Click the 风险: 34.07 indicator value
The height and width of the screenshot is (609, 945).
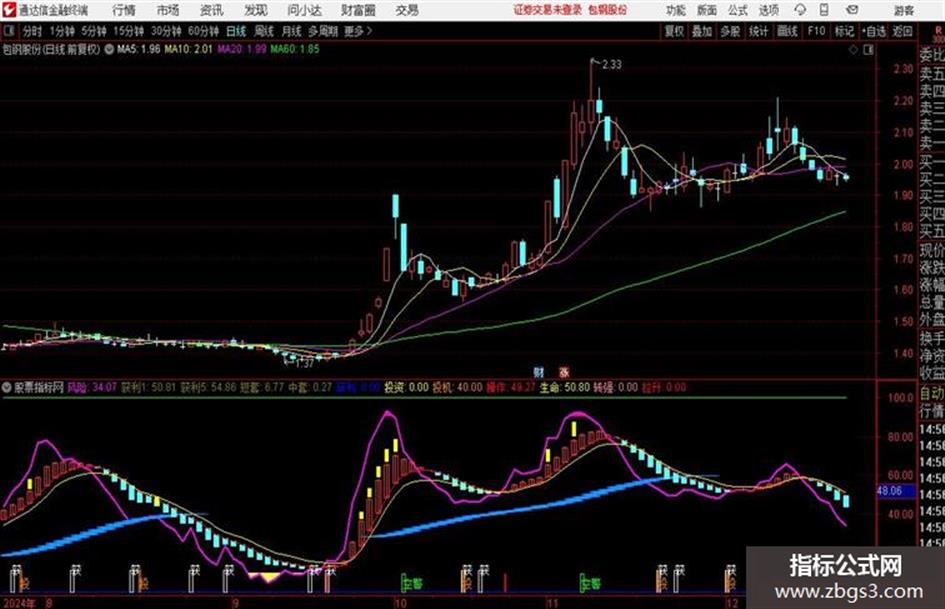click(92, 388)
